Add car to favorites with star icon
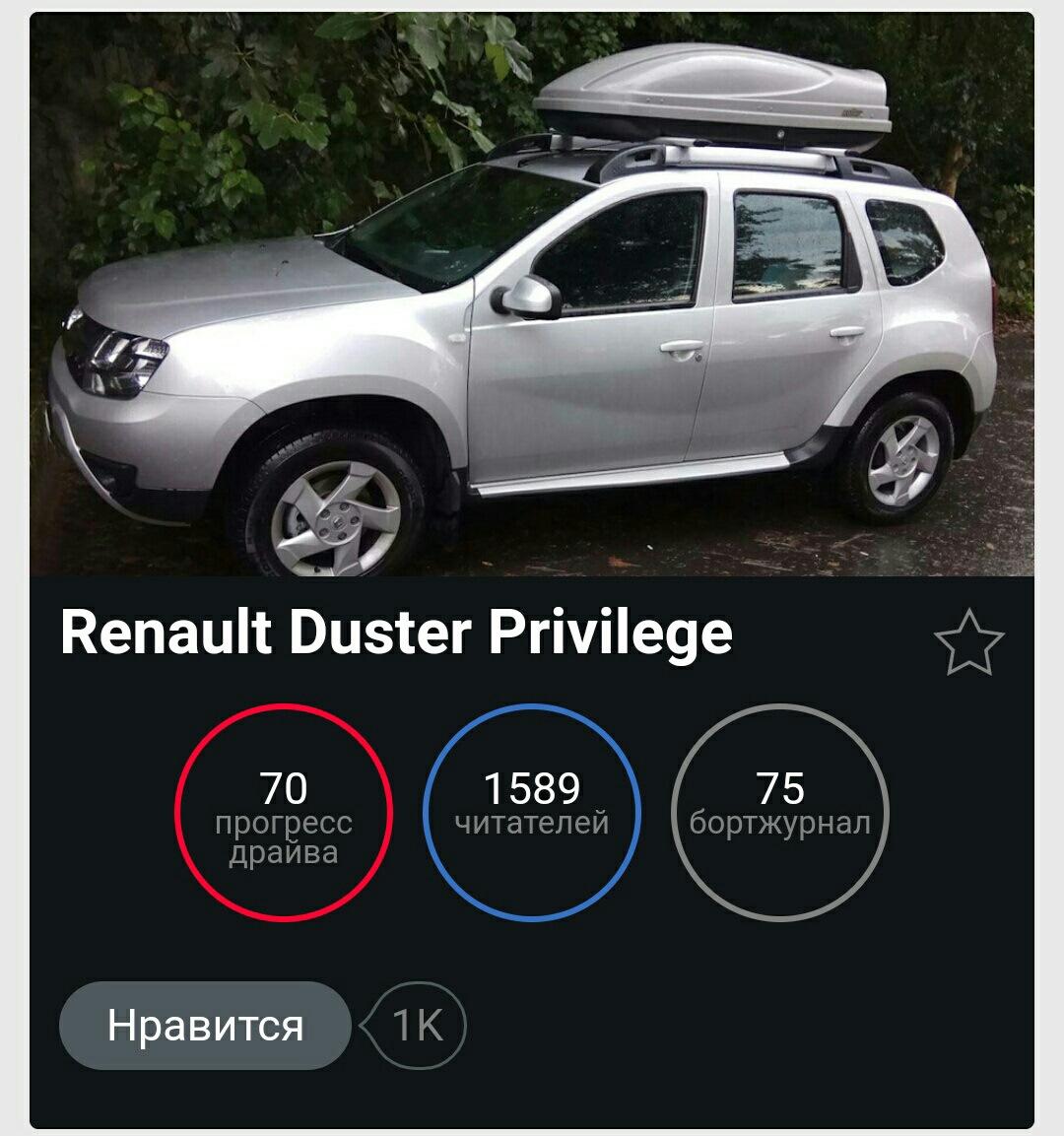The image size is (1064, 1136). tap(968, 642)
